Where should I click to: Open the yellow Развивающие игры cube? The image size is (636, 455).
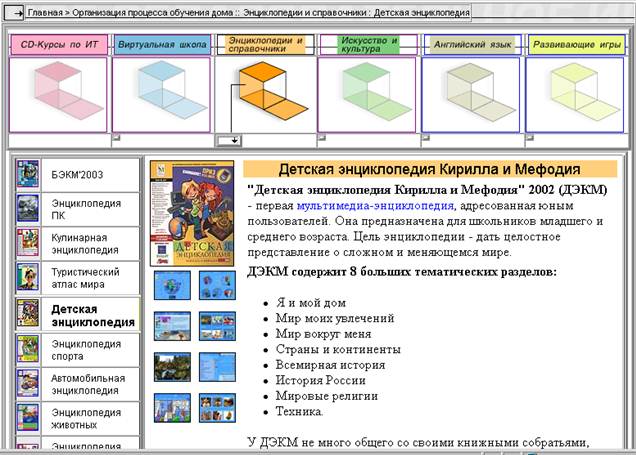click(574, 95)
